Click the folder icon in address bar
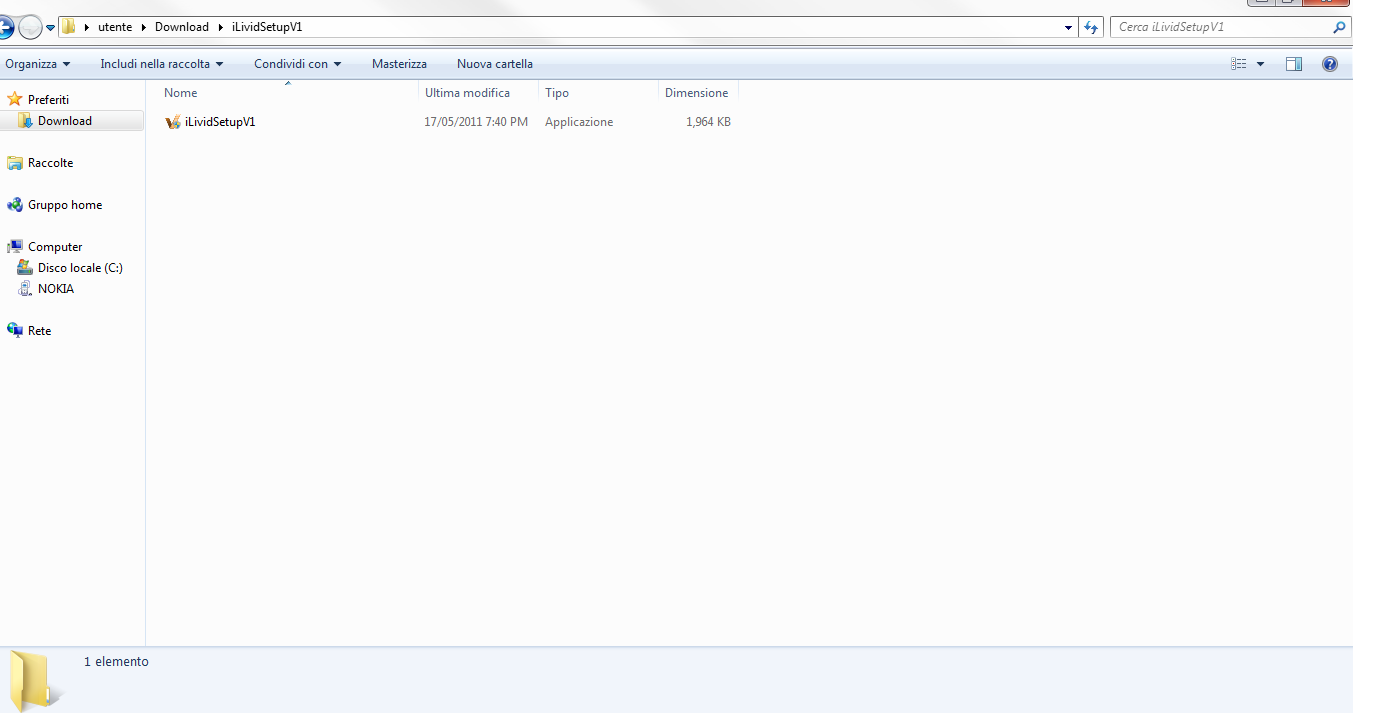The image size is (1397, 713). coord(69,27)
